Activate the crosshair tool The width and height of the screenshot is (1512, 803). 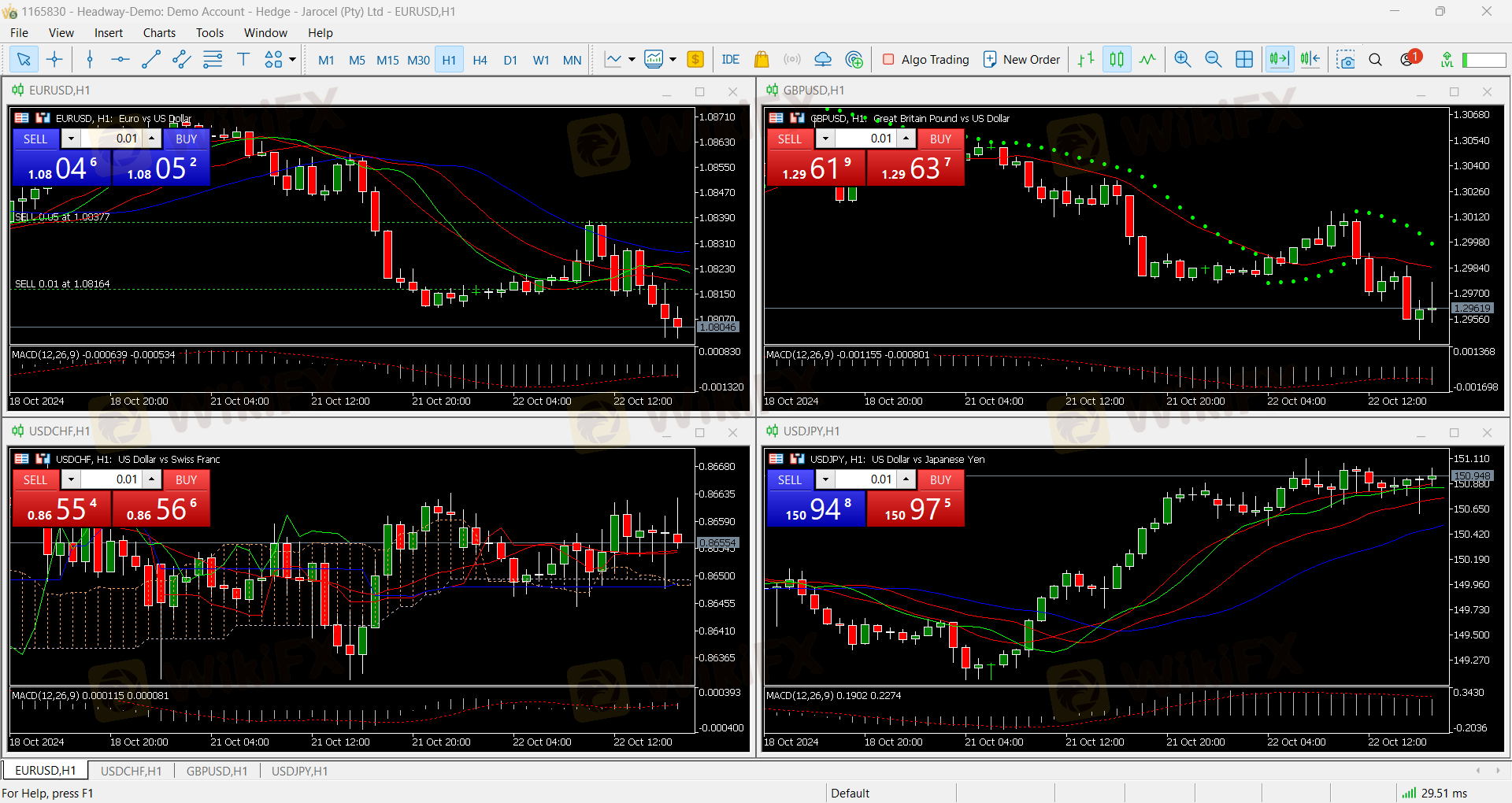(54, 59)
